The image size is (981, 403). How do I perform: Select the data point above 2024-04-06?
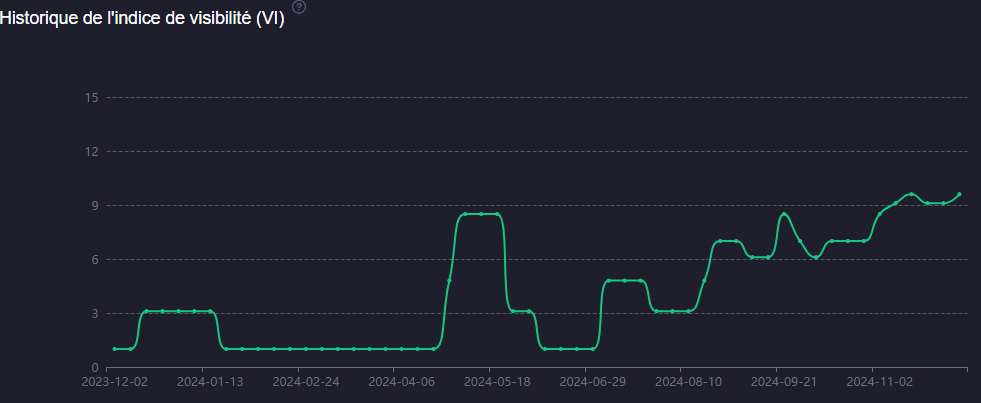tap(401, 349)
